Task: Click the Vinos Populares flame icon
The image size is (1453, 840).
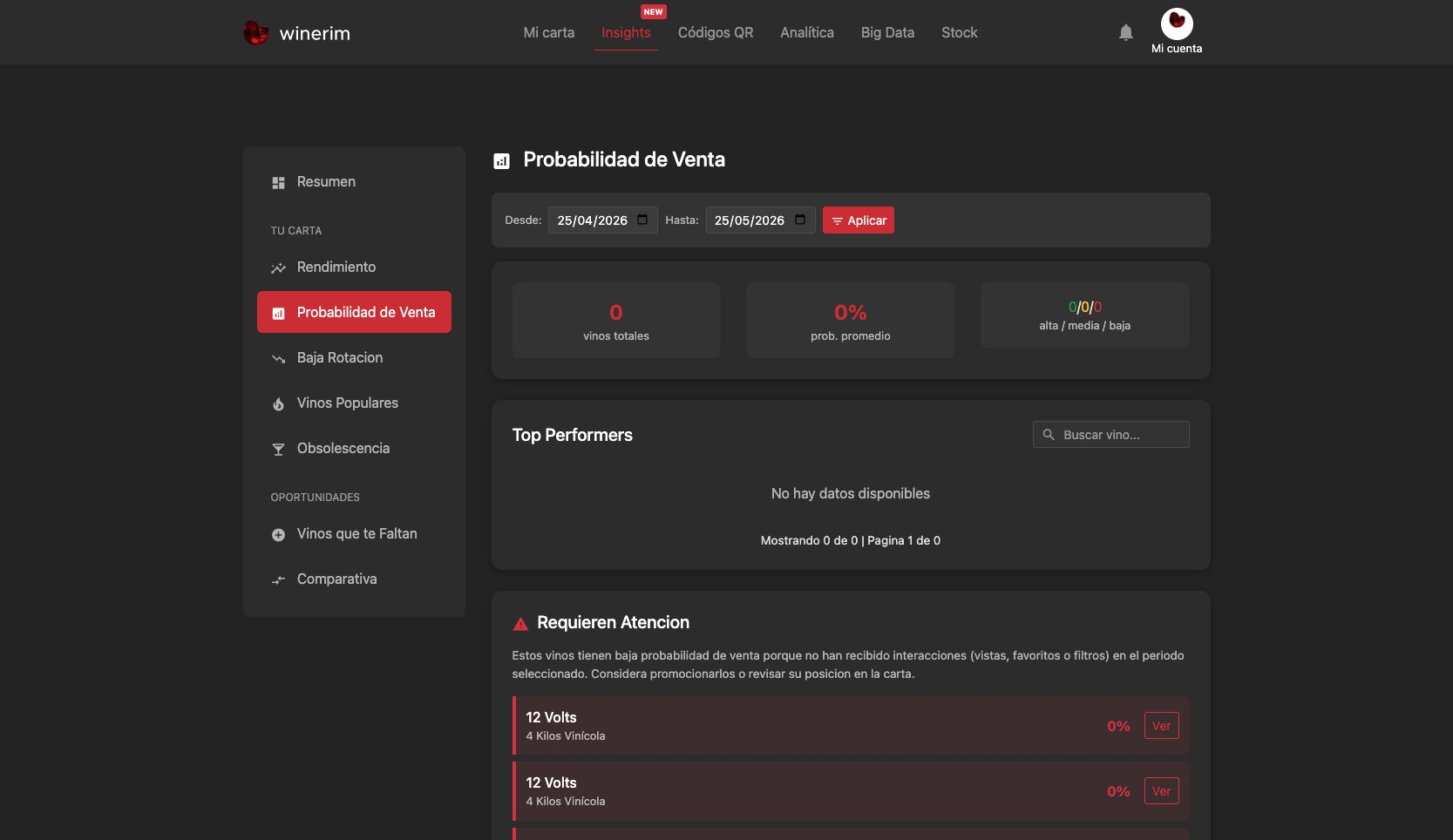Action: [x=278, y=403]
